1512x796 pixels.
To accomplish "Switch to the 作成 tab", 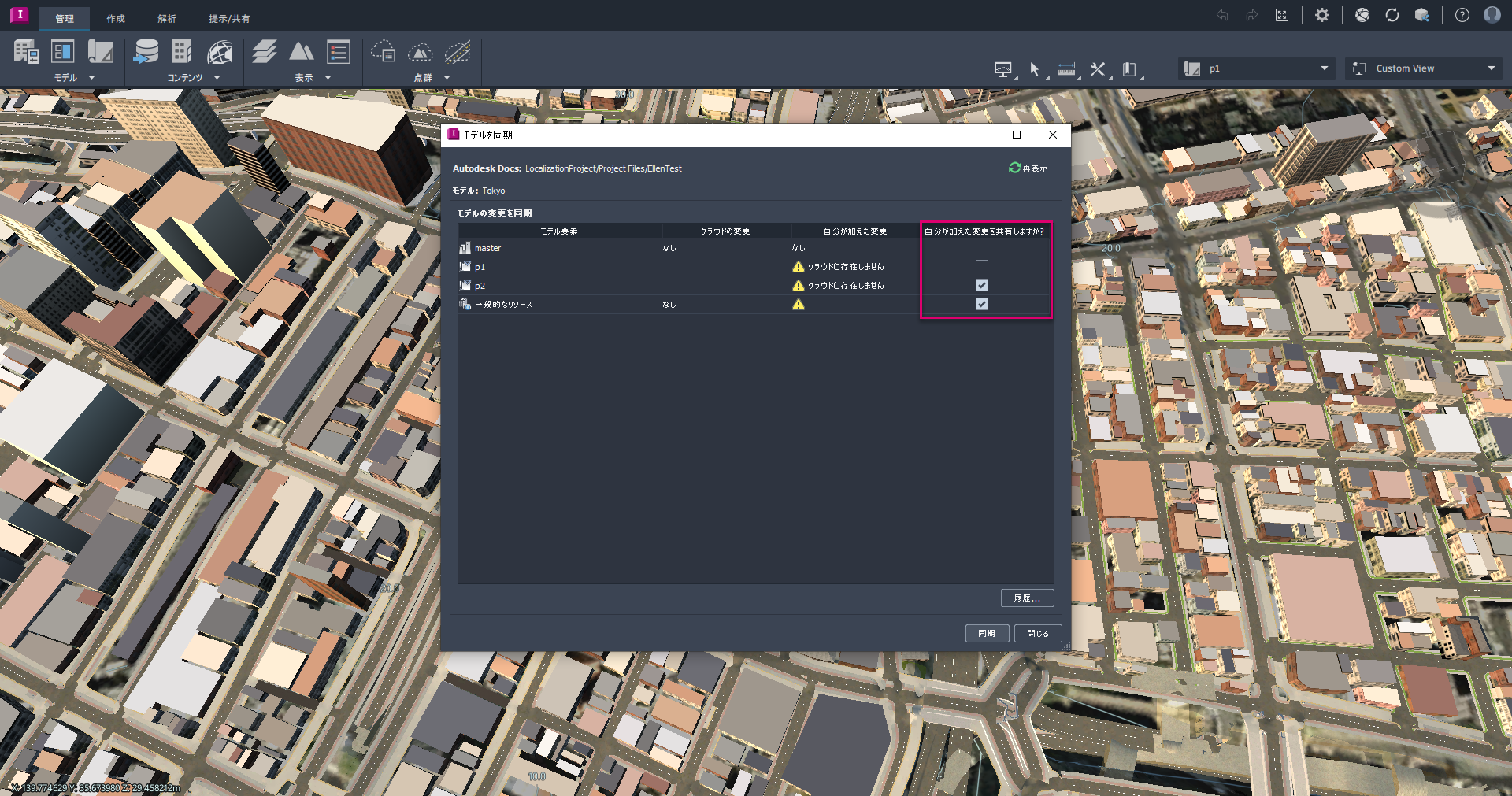I will point(116,18).
